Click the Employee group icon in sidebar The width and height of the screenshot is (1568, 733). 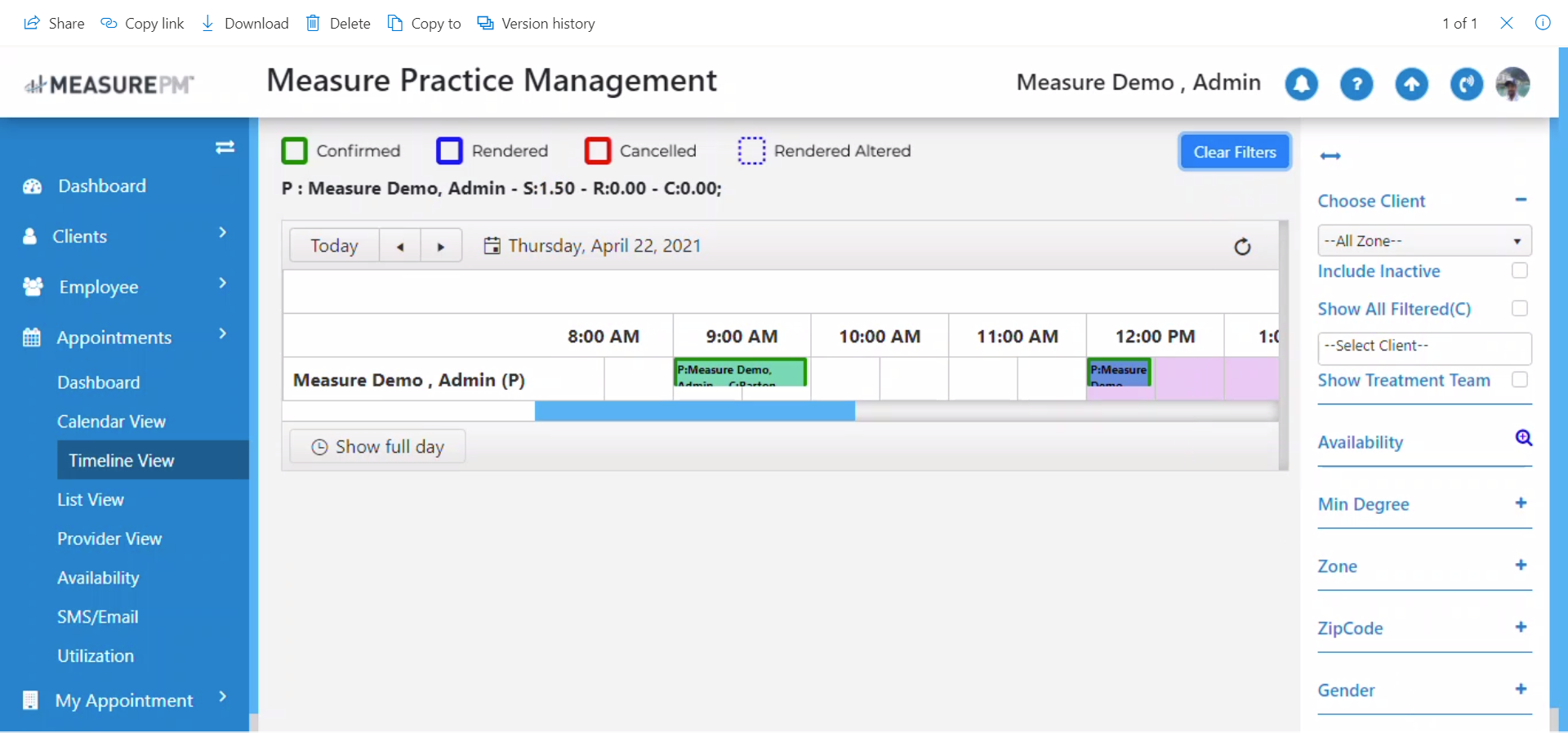point(33,287)
